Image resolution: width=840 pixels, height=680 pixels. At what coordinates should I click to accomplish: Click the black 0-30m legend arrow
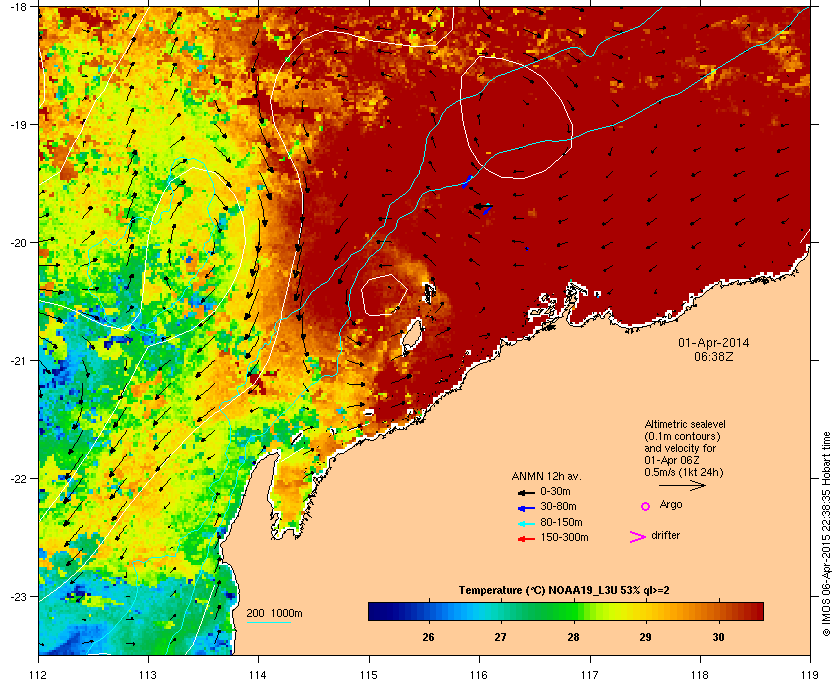coord(526,493)
